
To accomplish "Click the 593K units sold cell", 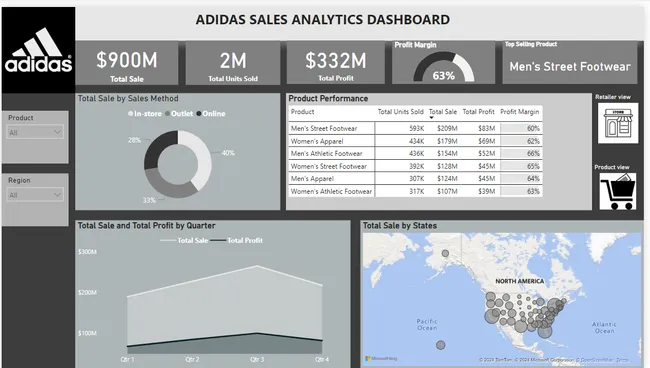I will pos(416,128).
